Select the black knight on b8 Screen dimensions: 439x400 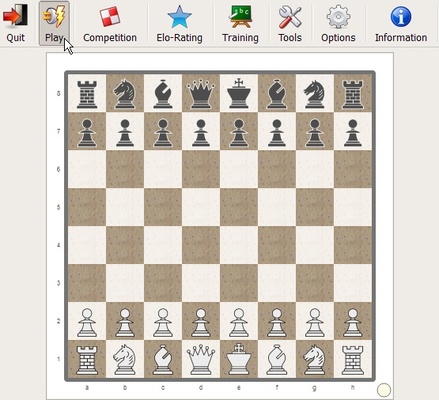(125, 93)
